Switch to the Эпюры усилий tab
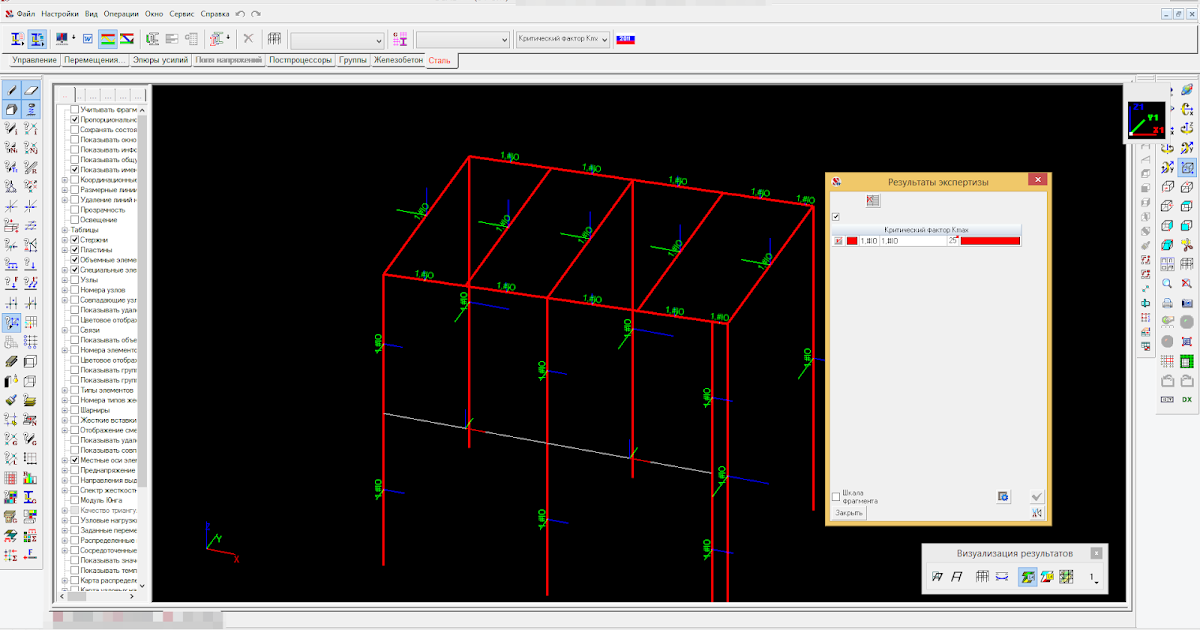1200x630 pixels. pos(161,61)
